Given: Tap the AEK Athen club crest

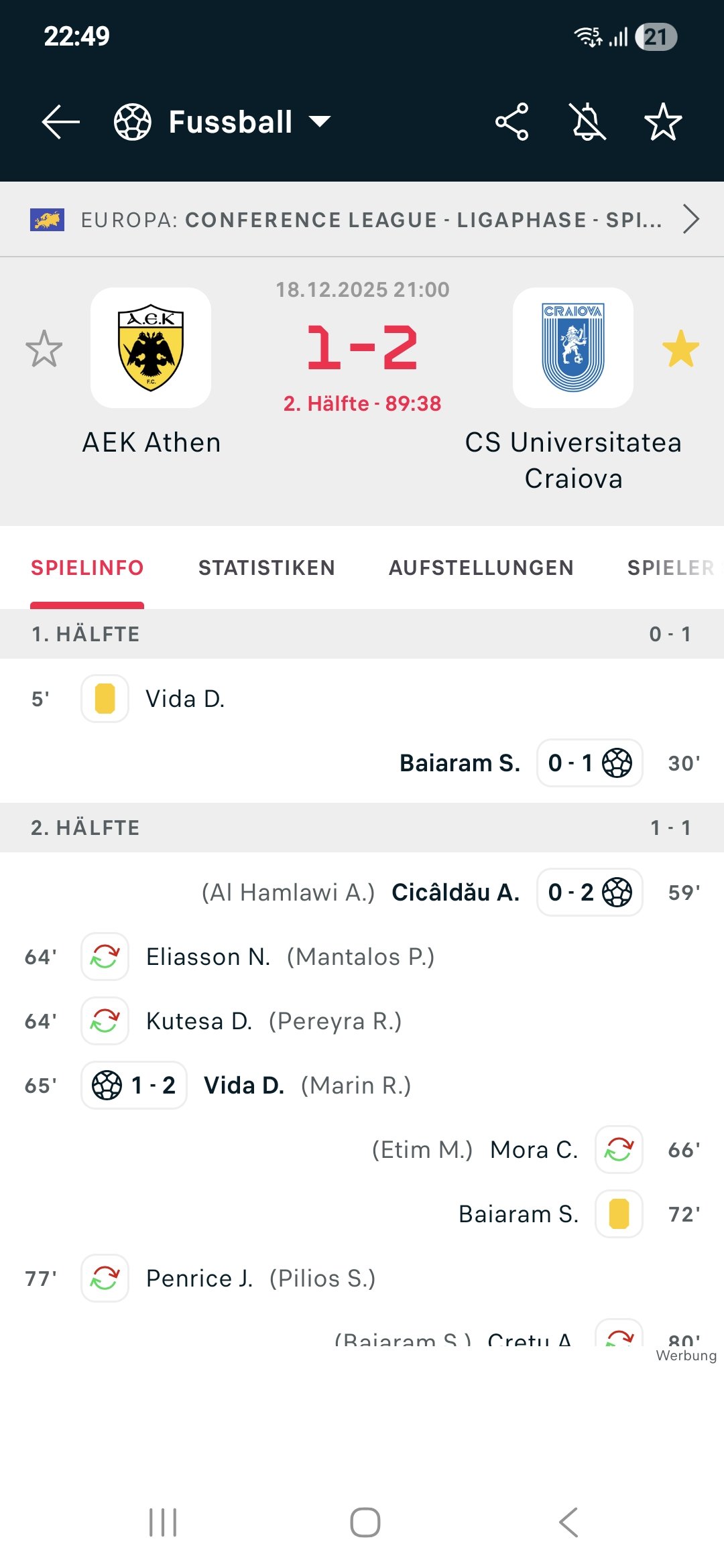Looking at the screenshot, I should (x=151, y=348).
